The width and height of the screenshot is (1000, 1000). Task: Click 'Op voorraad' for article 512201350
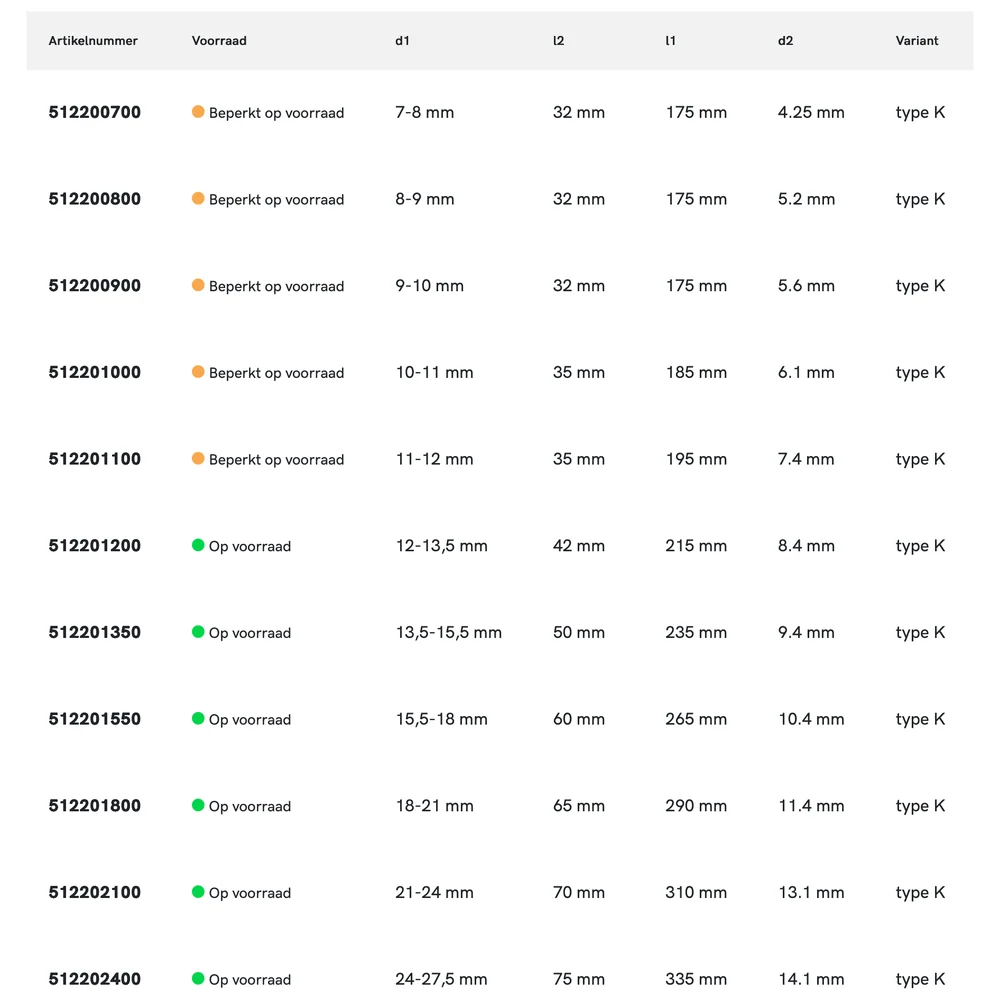(250, 633)
